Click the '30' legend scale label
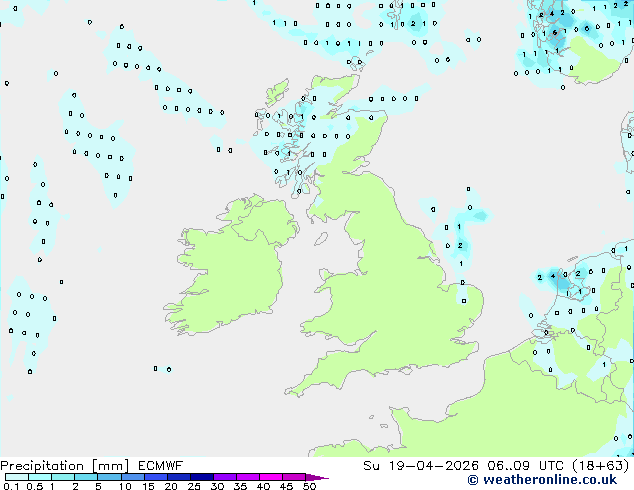 [x=217, y=486]
